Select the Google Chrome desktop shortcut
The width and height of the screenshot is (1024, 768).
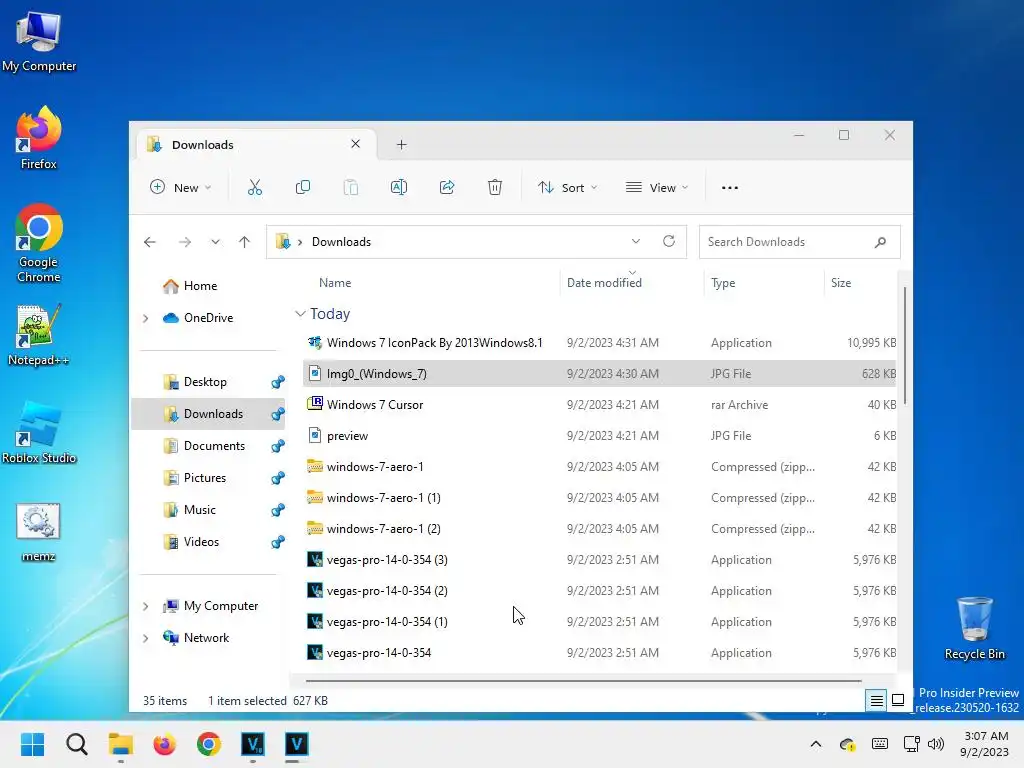click(39, 243)
